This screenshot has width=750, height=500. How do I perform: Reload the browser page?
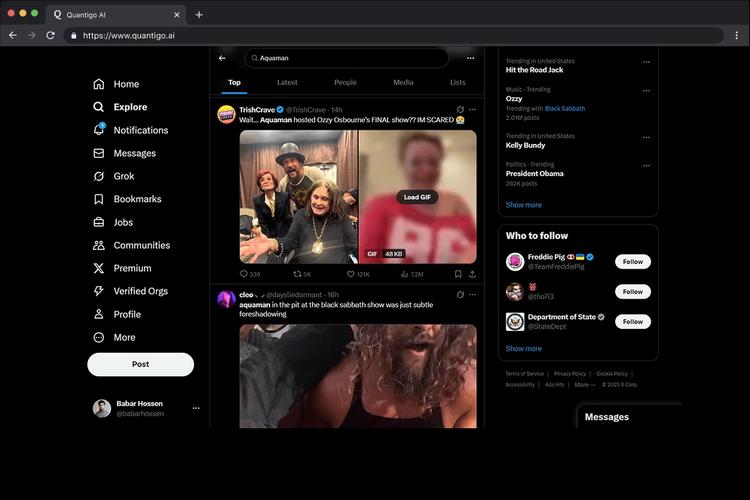pyautogui.click(x=50, y=35)
